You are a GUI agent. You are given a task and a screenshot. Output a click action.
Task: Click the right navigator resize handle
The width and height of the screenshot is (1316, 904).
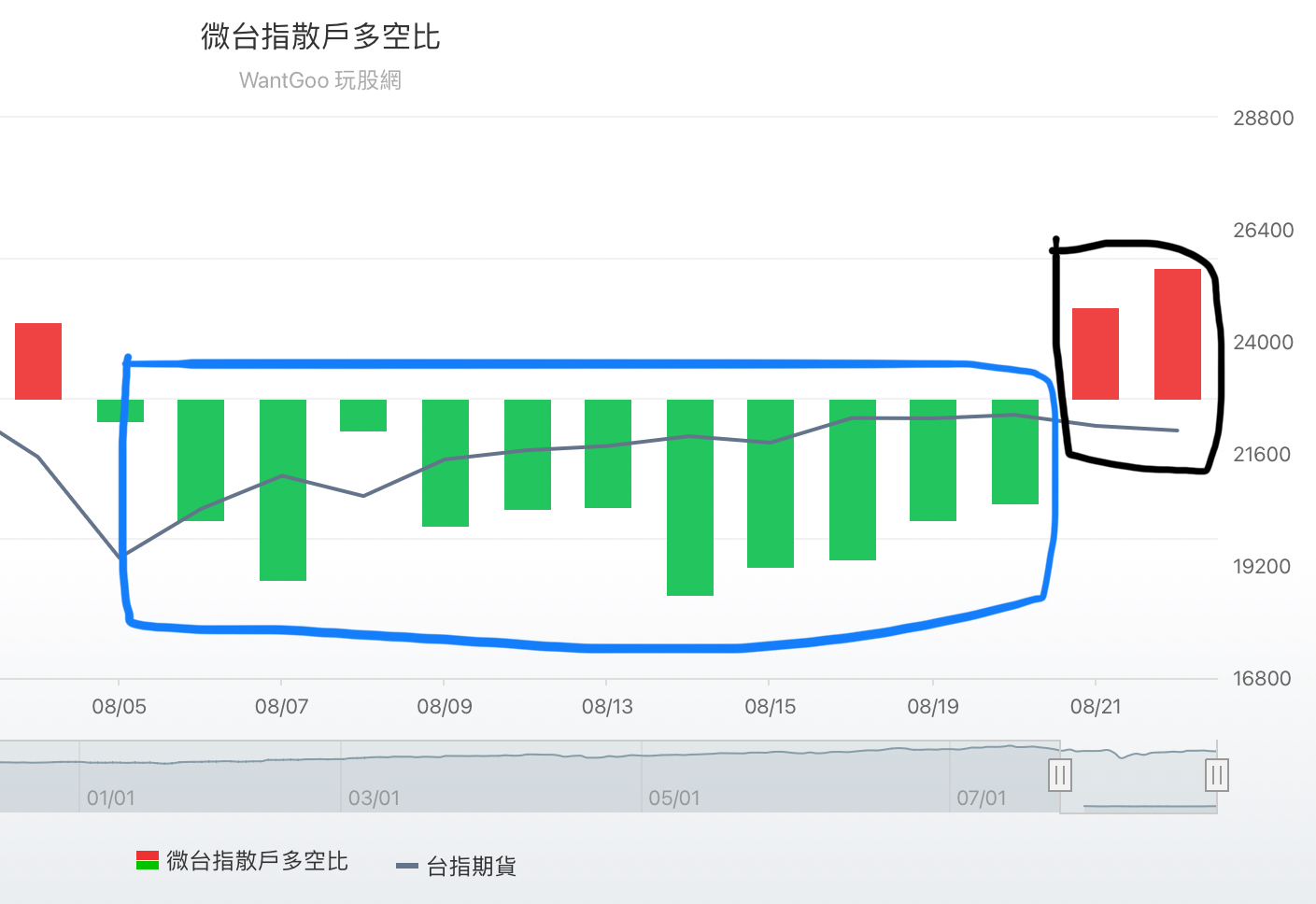pyautogui.click(x=1217, y=775)
